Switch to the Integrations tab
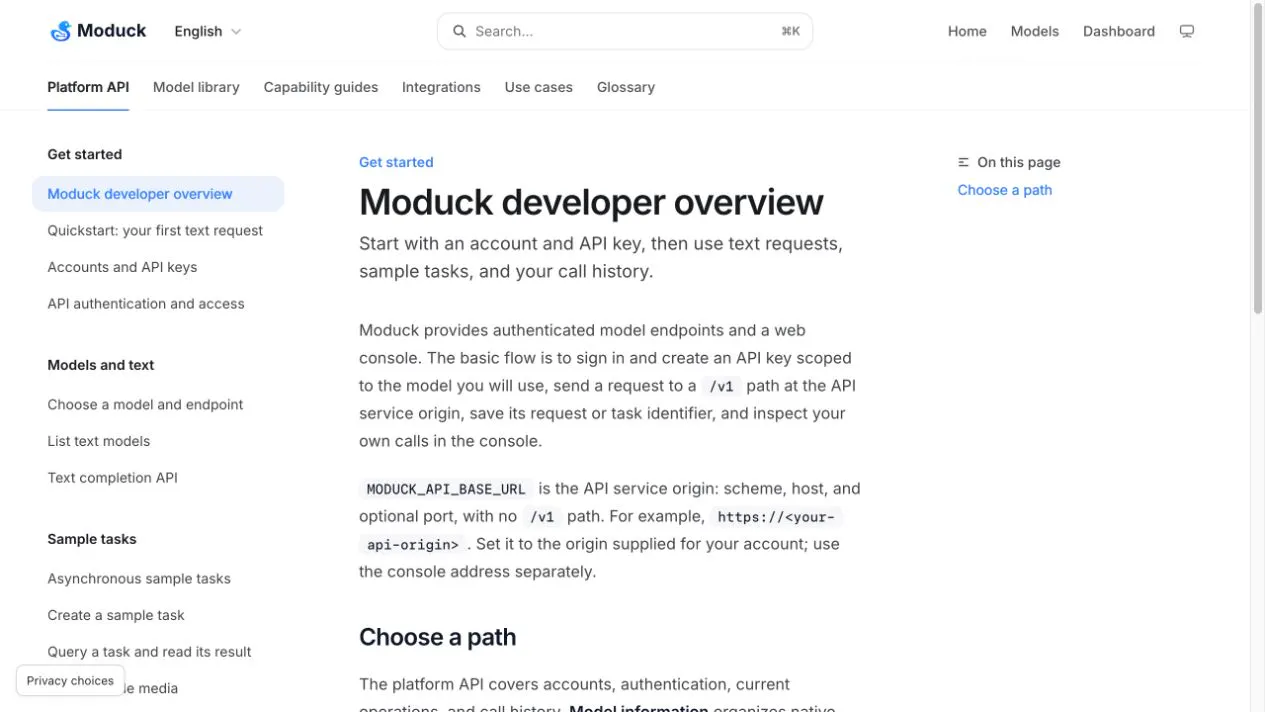Viewport: 1265px width, 712px height. point(441,87)
